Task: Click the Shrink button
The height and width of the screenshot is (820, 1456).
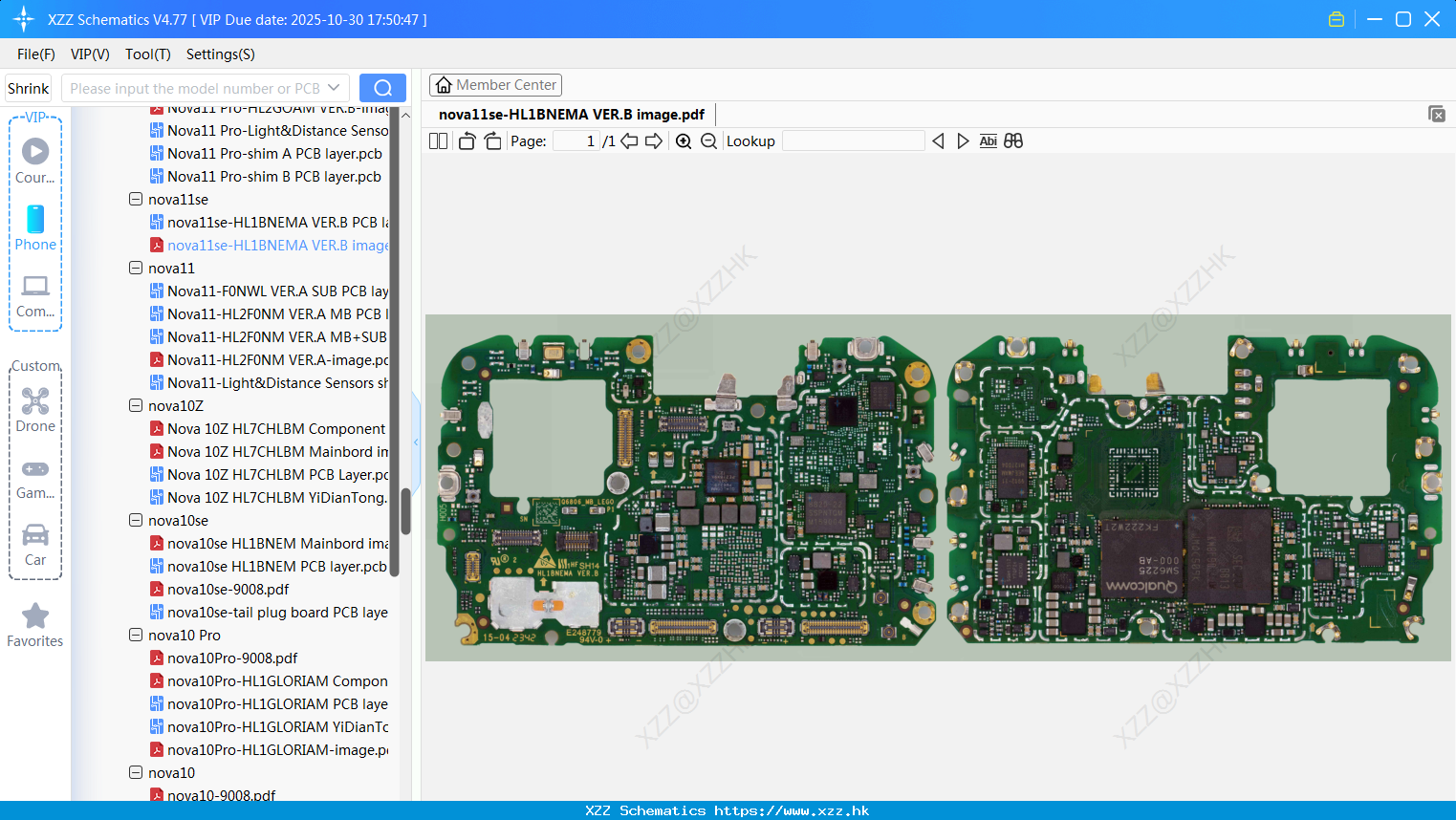Action: point(28,88)
